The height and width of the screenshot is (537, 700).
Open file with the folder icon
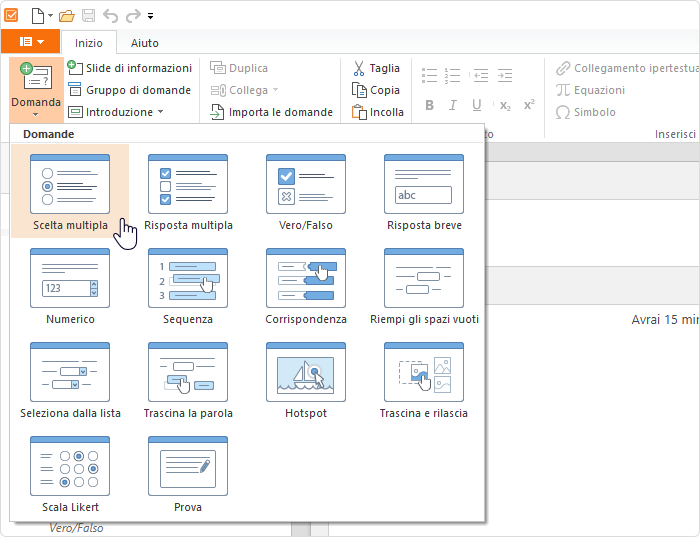point(67,17)
